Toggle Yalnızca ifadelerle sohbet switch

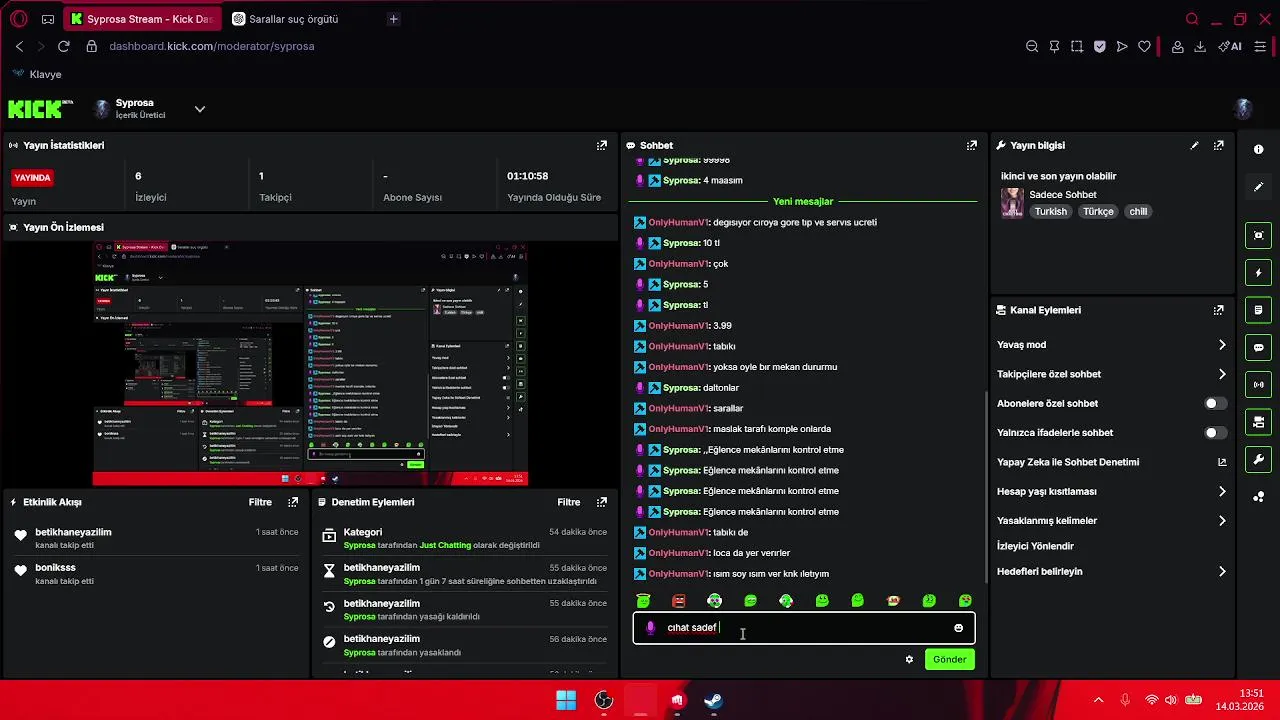click(x=1215, y=433)
